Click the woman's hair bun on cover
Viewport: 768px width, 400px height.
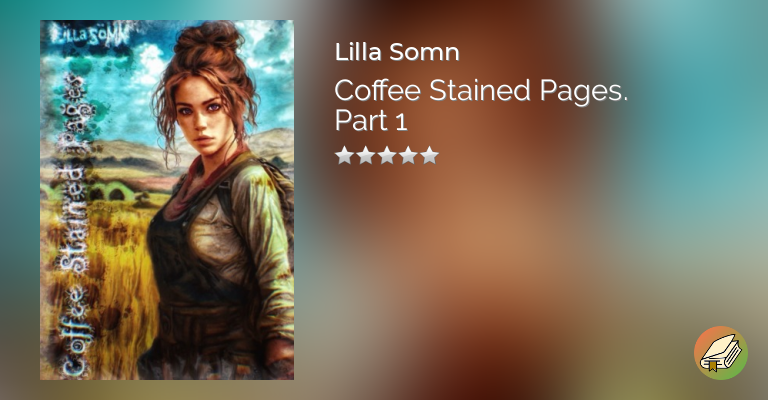coord(208,43)
